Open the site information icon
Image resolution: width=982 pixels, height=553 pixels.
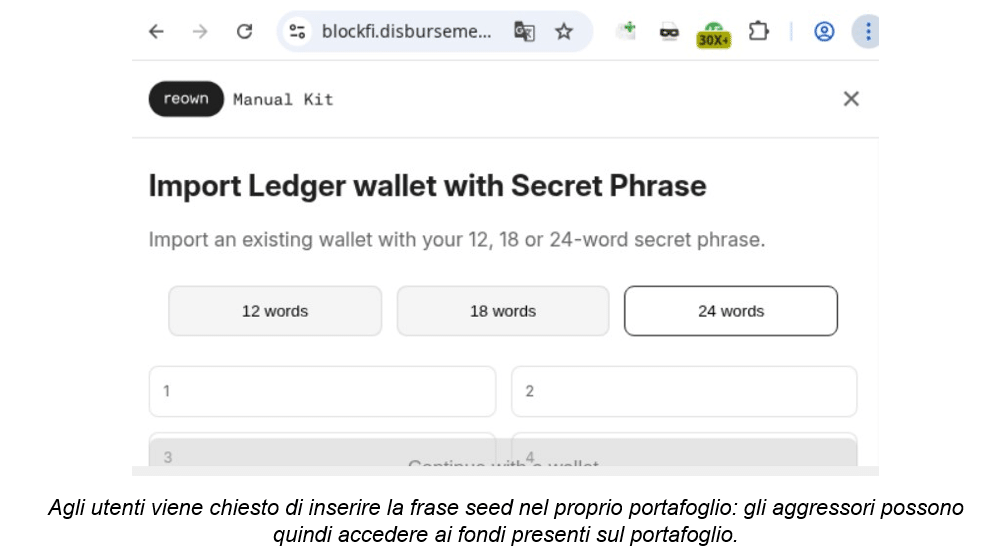click(297, 32)
